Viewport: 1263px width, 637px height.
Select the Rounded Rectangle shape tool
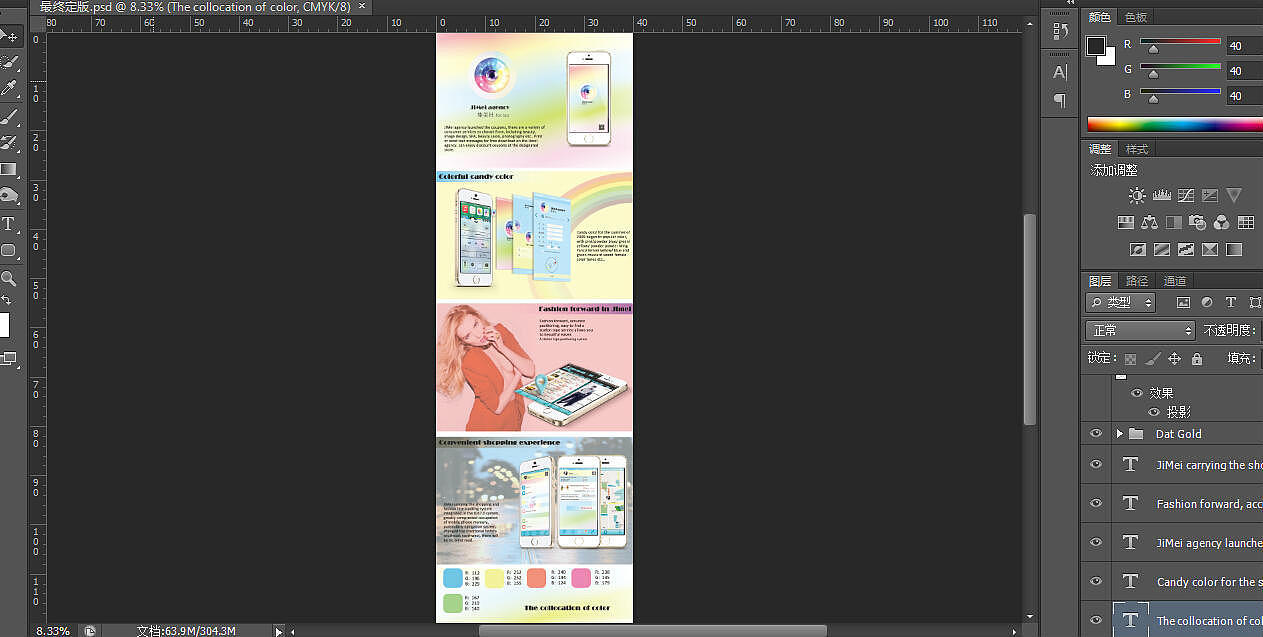[x=8, y=250]
